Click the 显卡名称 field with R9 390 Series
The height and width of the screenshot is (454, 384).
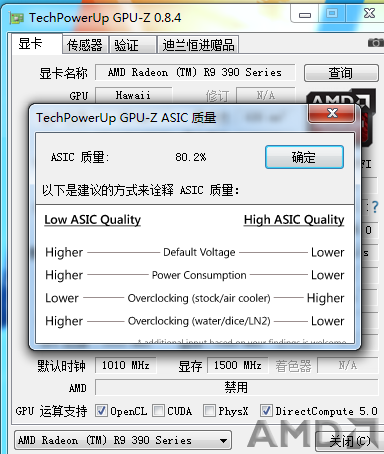click(x=195, y=72)
